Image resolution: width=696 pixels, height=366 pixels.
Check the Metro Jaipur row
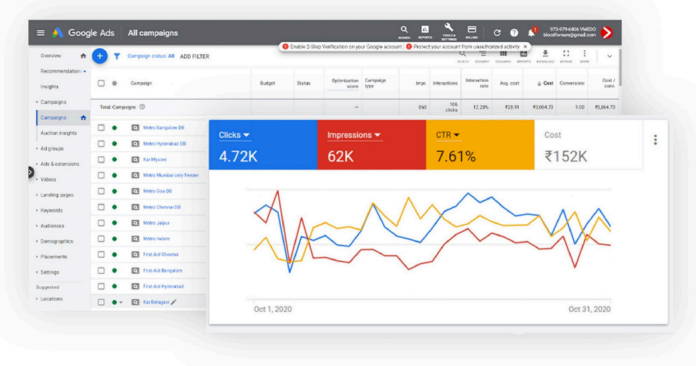tap(101, 223)
